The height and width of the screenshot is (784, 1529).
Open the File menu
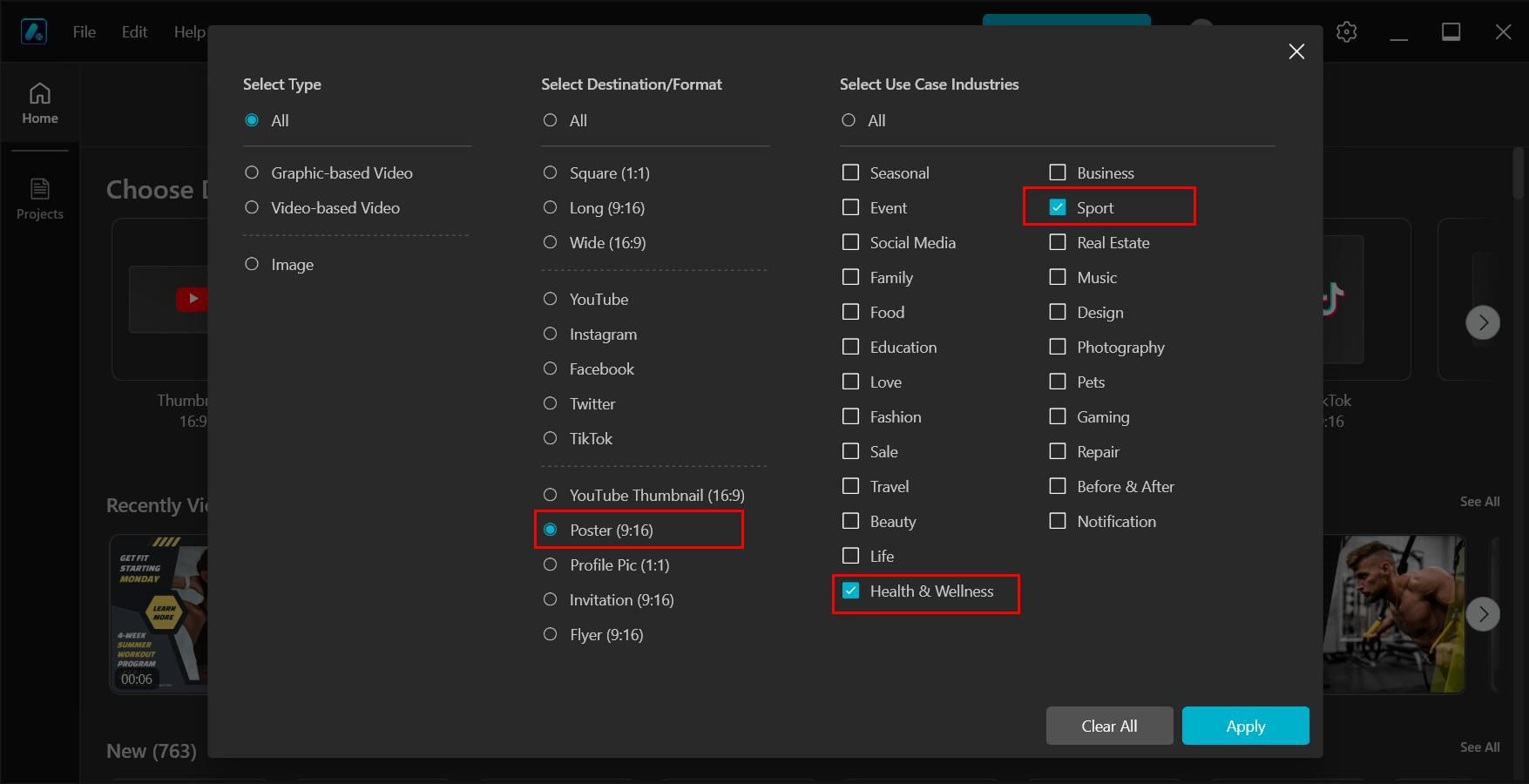[x=85, y=32]
